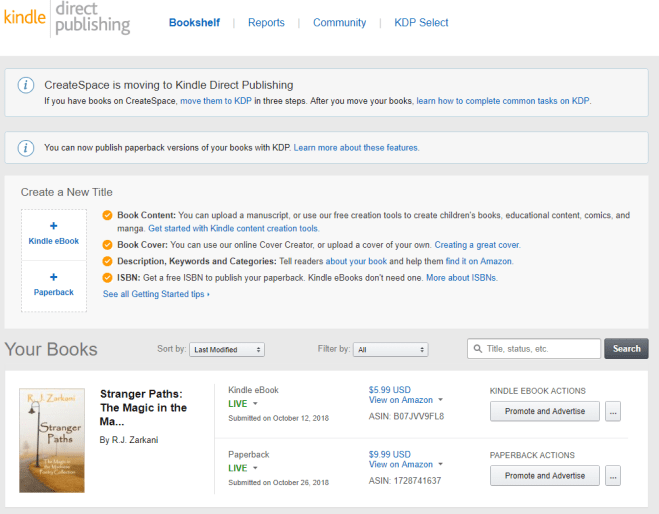Viewport: 659px width, 514px height.
Task: Open the See all Getting Started tips link
Action: [156, 294]
